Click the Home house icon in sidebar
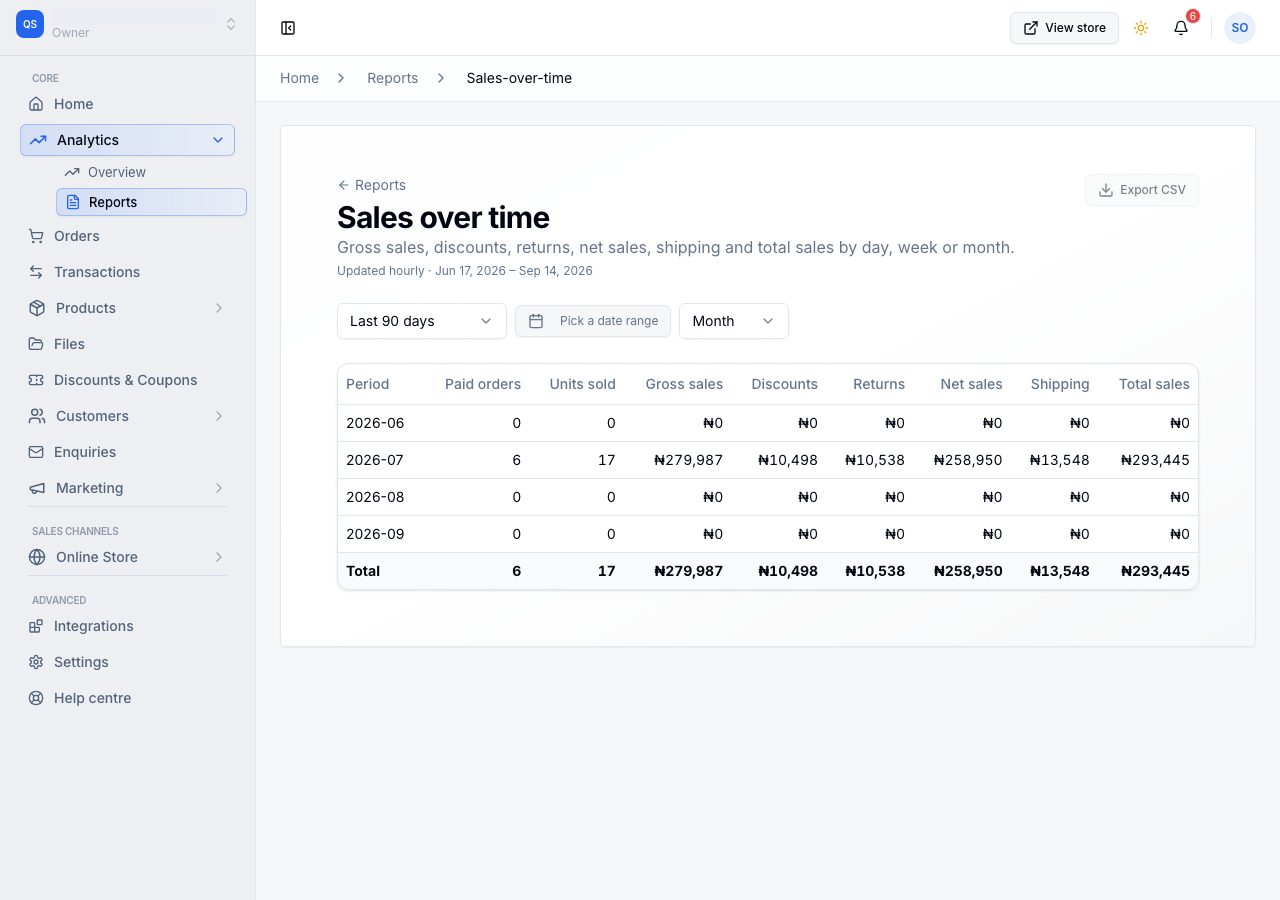The width and height of the screenshot is (1280, 900). 36,104
